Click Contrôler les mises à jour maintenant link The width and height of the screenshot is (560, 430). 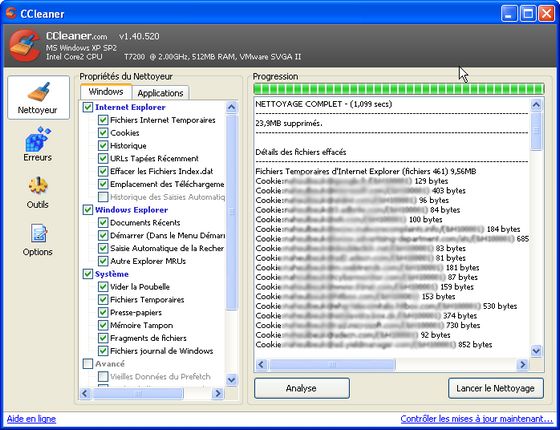click(476, 419)
